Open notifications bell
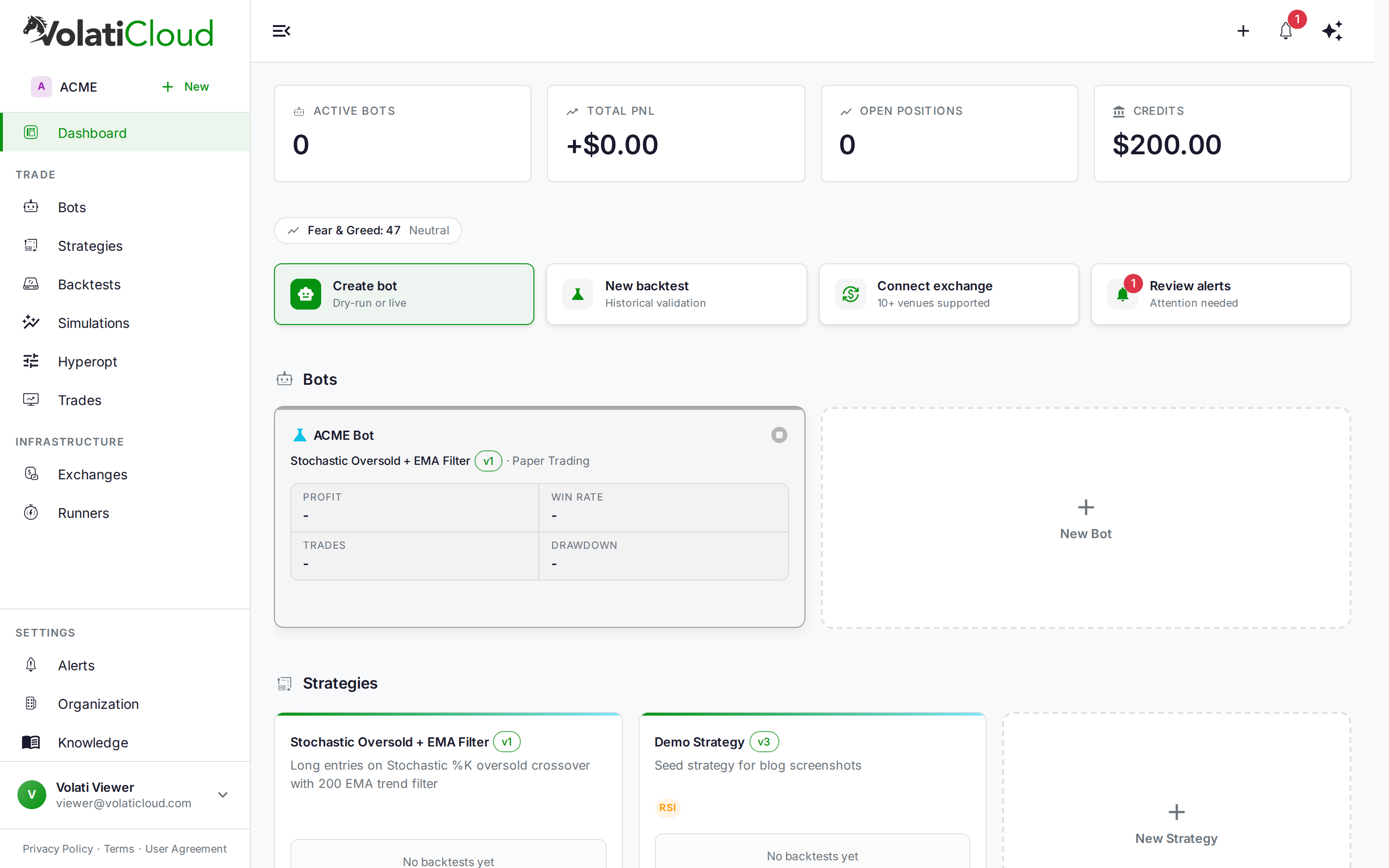1389x868 pixels. pos(1286,31)
